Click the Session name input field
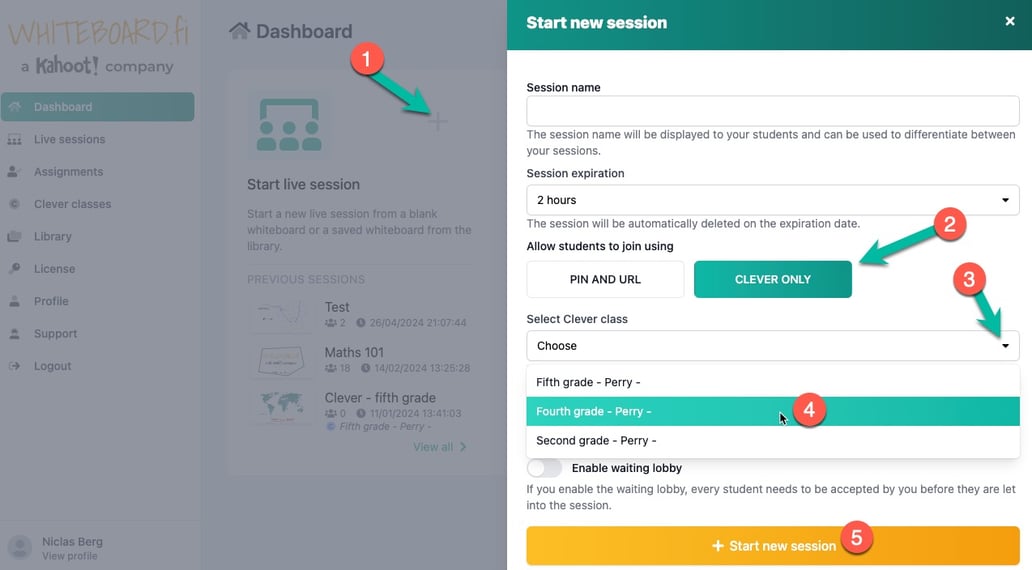The height and width of the screenshot is (570, 1032). (772, 111)
